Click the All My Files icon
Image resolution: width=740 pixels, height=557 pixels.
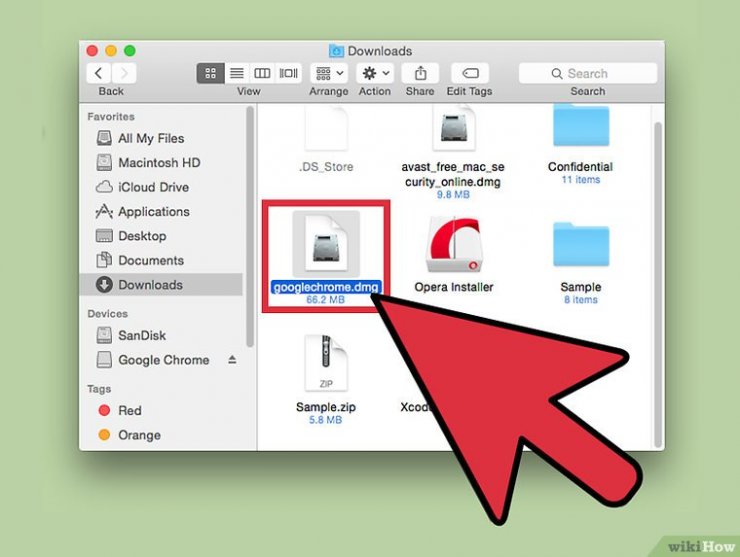[x=104, y=138]
